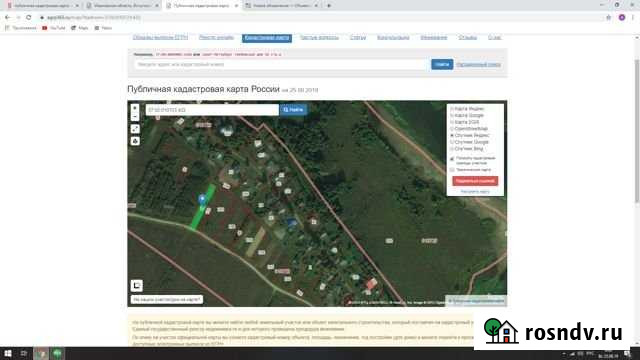Open the notification center in system tray

(x=627, y=354)
